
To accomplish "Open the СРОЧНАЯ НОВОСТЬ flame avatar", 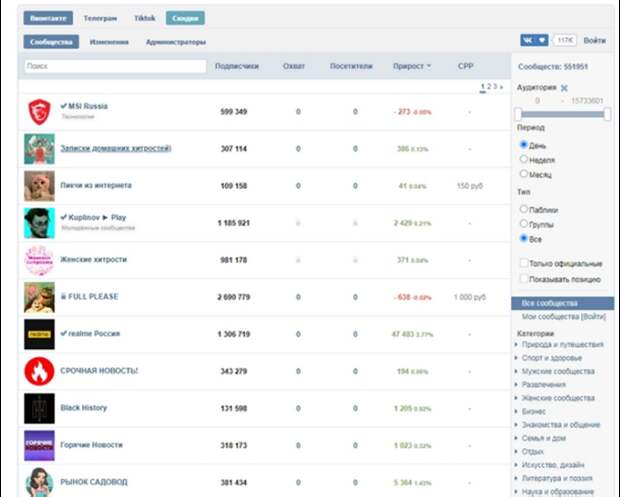I will coord(39,371).
